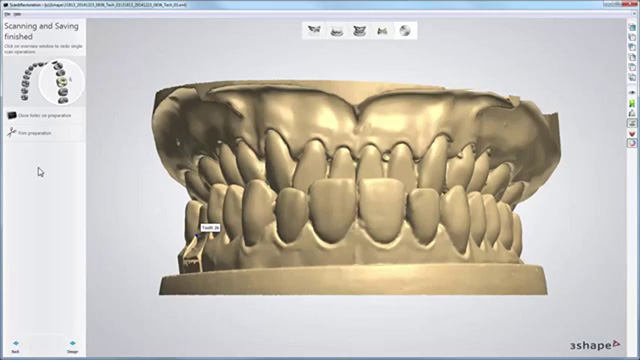Toggle the eye visibility icon

pos(632,93)
